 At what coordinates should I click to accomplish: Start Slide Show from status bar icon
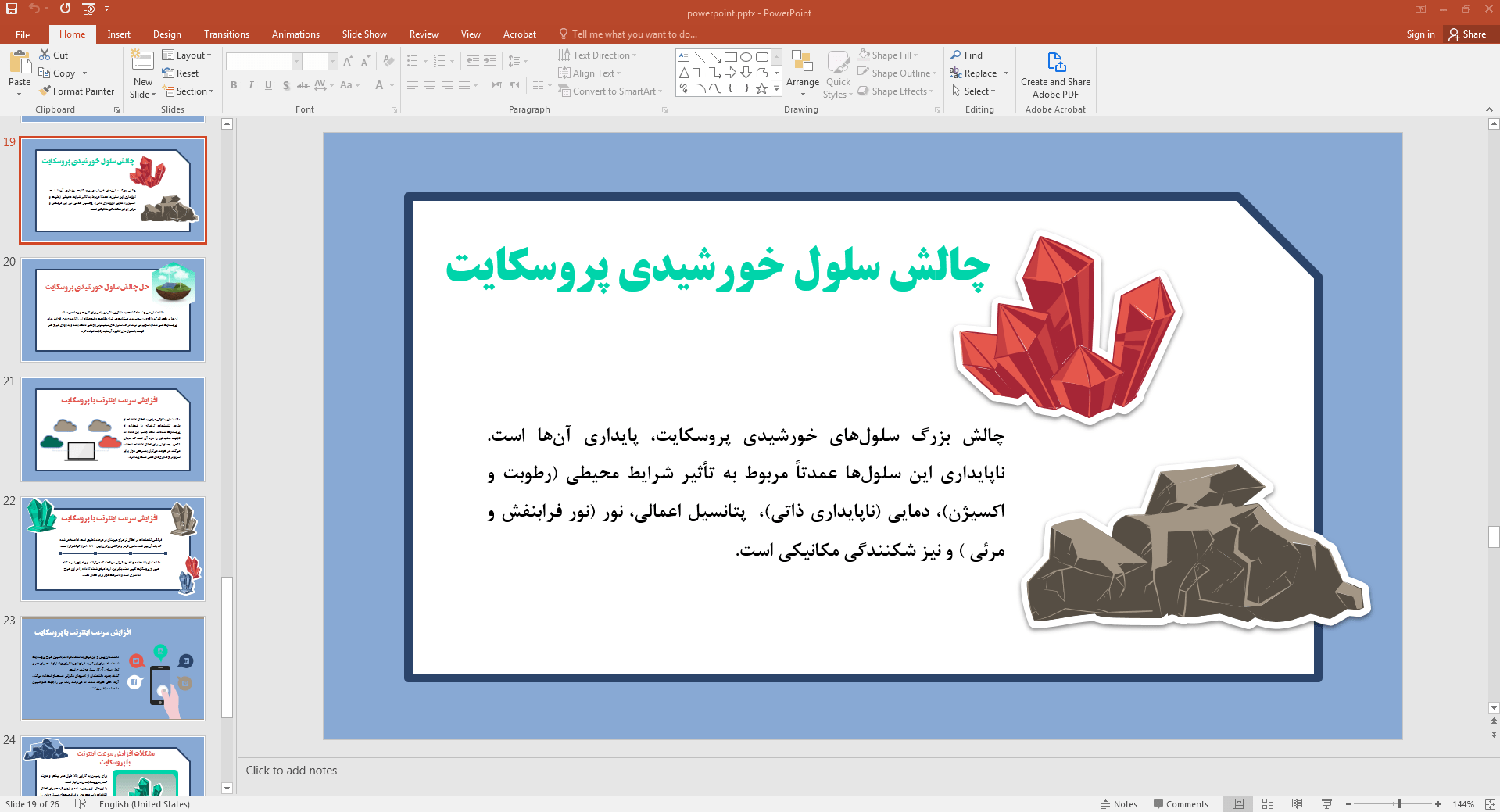[1326, 803]
